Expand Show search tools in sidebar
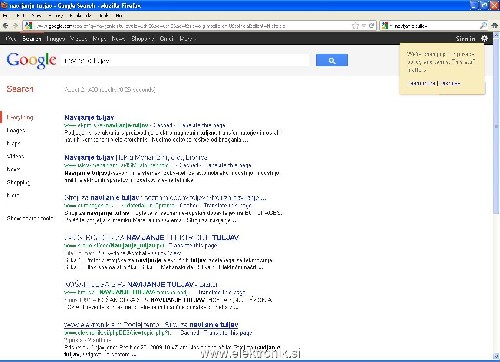The height and width of the screenshot is (362, 500). tap(30, 218)
